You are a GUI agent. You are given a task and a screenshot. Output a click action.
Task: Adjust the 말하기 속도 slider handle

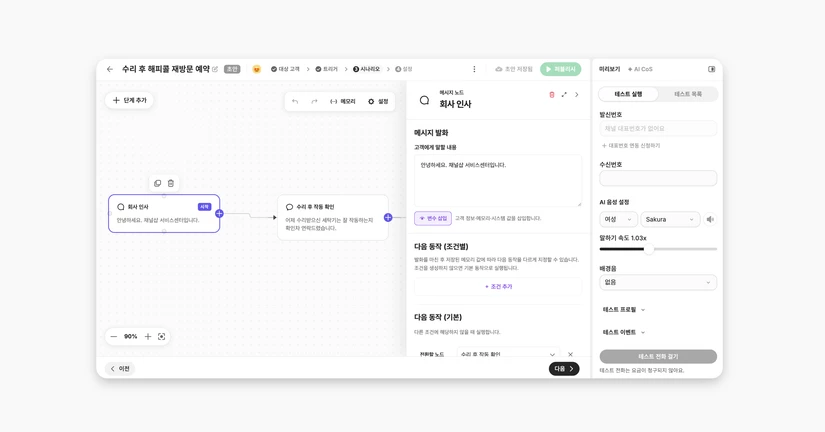click(649, 249)
